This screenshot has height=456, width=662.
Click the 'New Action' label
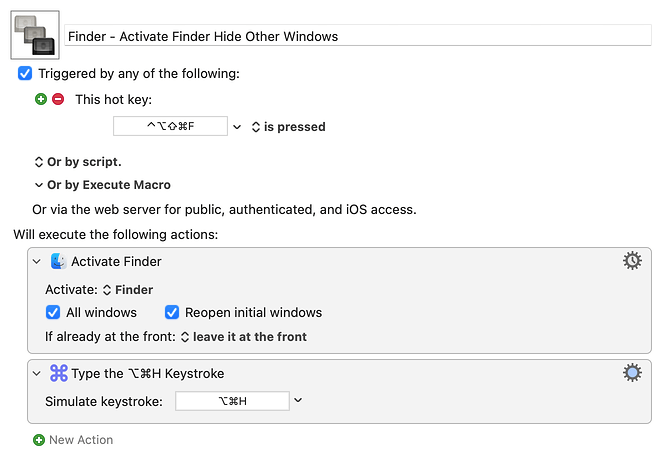click(81, 440)
